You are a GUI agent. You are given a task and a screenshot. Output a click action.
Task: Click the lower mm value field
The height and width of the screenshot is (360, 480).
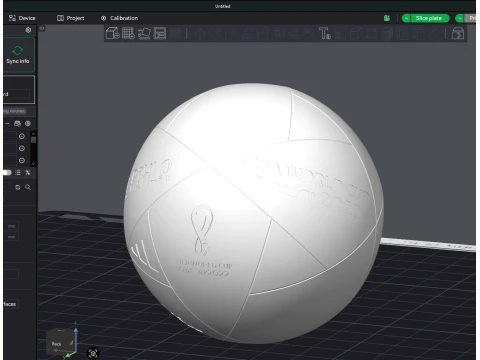tap(12, 237)
